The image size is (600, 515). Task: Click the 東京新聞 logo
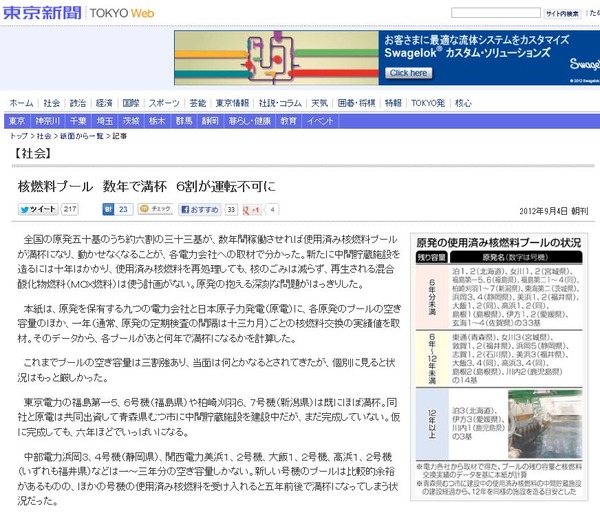(x=42, y=13)
